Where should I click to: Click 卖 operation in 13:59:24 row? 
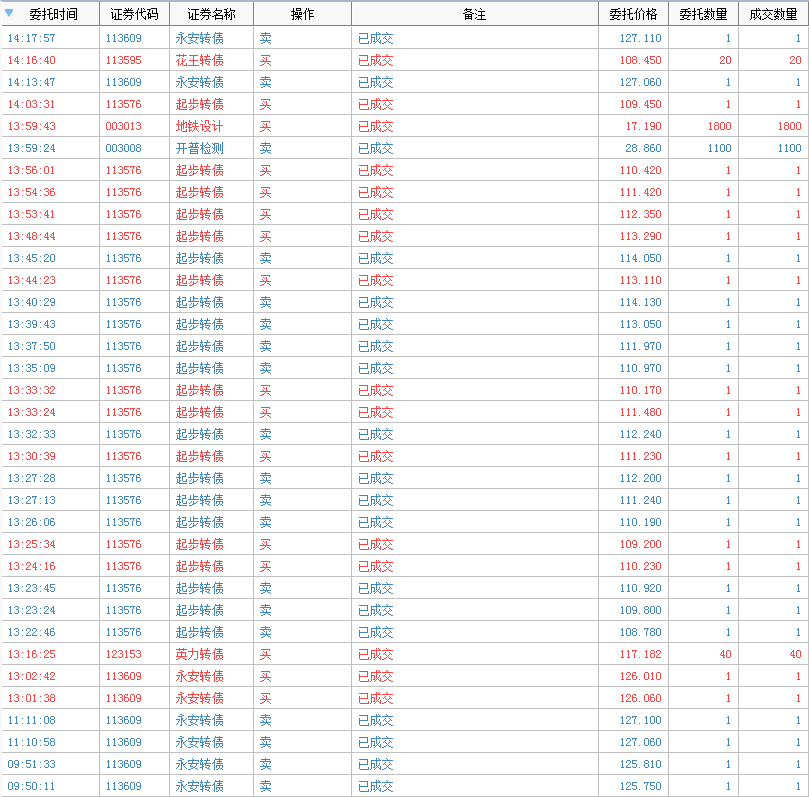click(266, 149)
